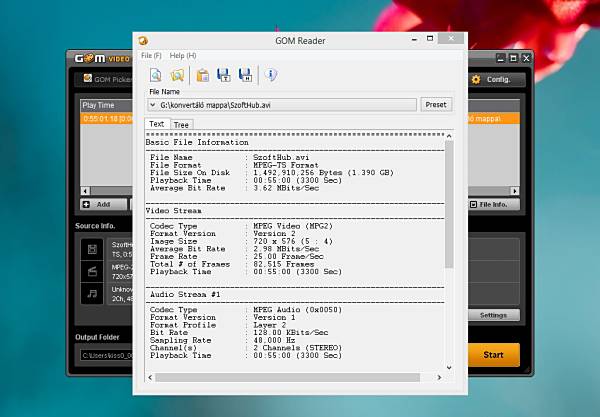Click horizontal scrollbar left arrow in GOM Reader

(150, 378)
